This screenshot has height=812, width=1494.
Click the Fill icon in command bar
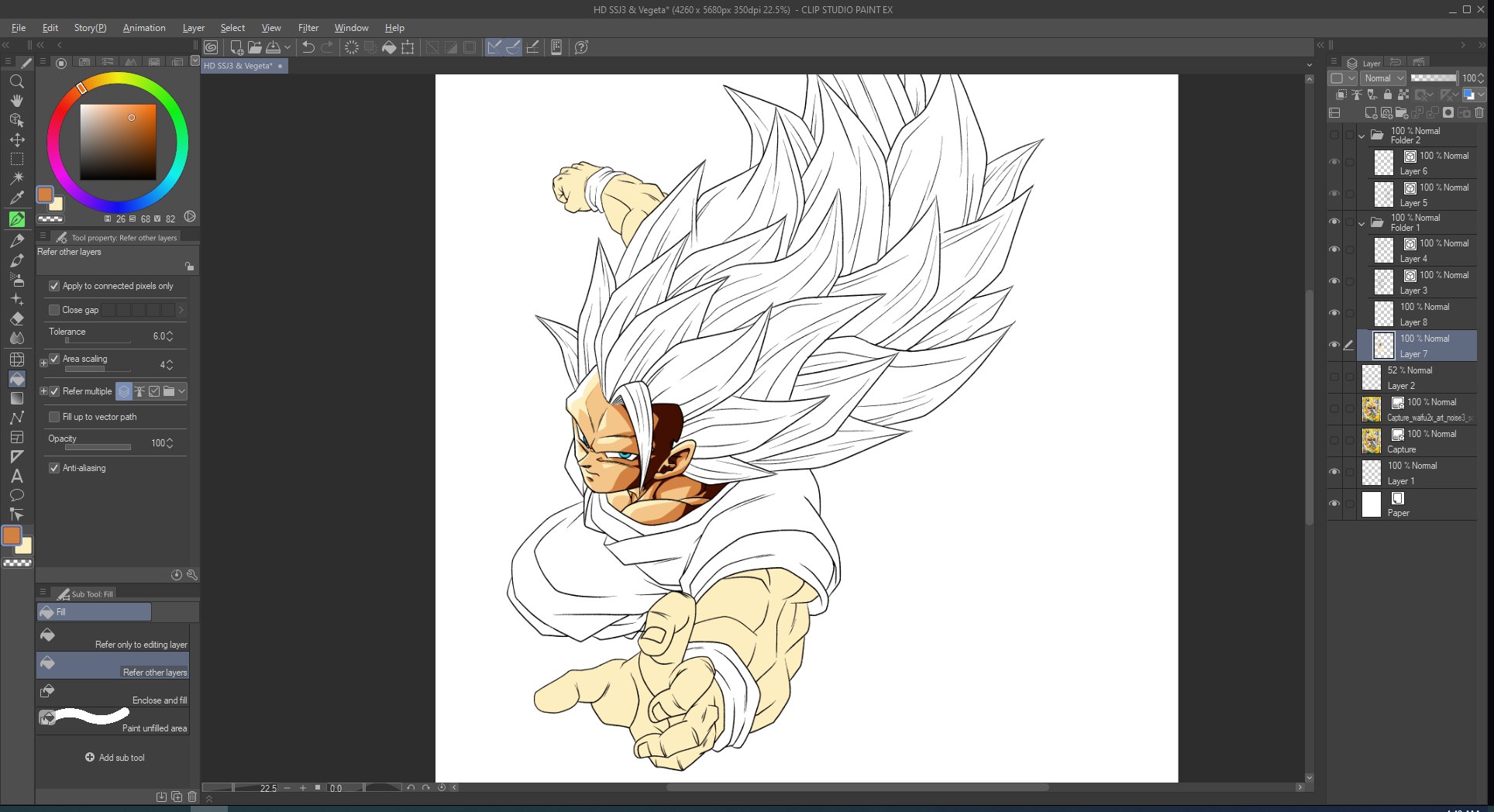coord(389,47)
